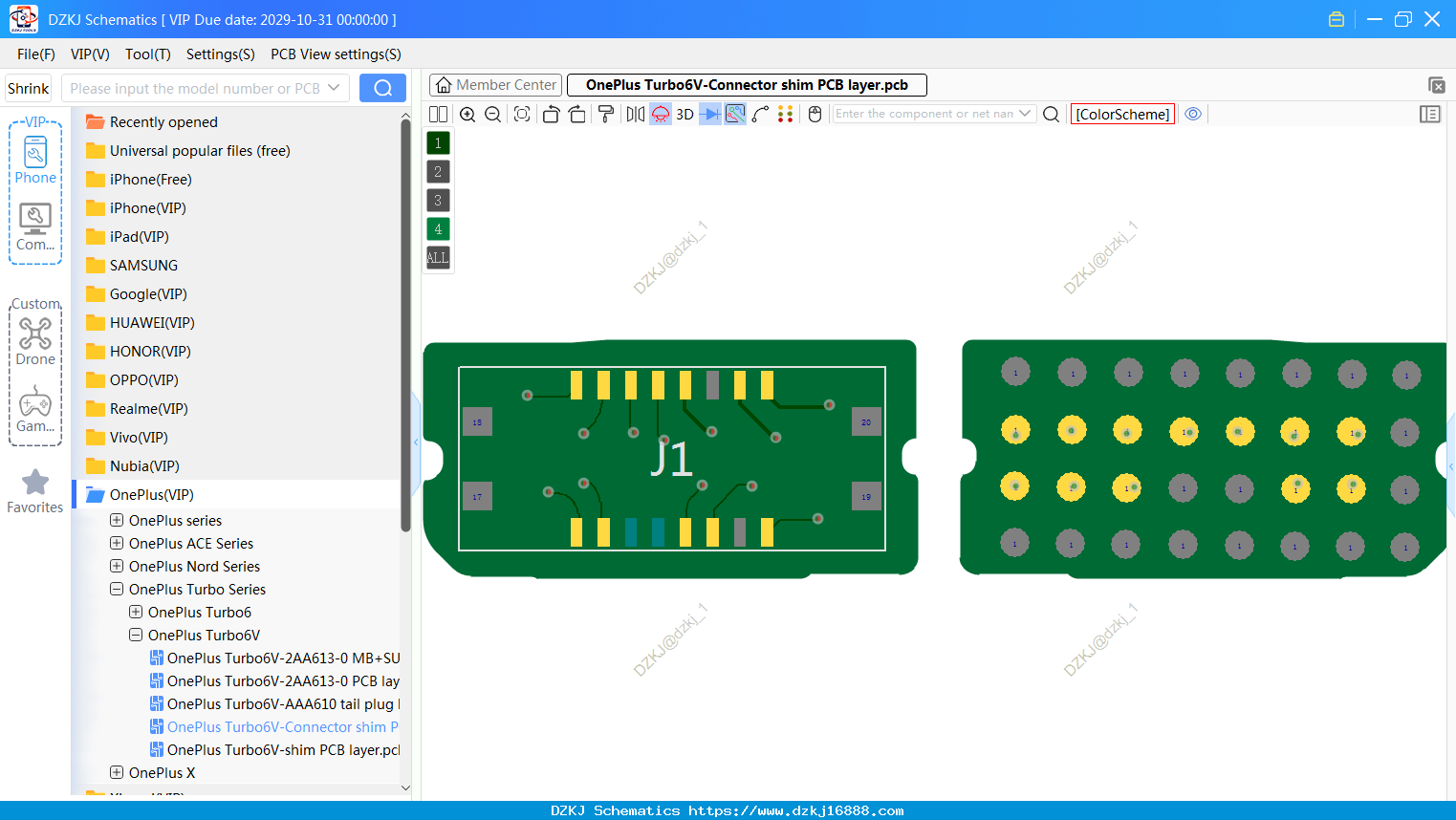
Task: Fit PCB to the viewing window
Action: 522,115
